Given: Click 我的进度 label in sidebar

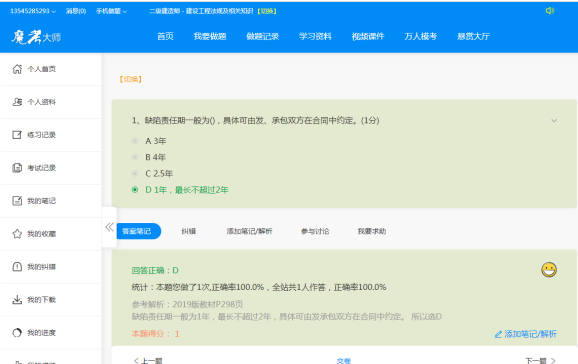Looking at the screenshot, I should point(41,333).
